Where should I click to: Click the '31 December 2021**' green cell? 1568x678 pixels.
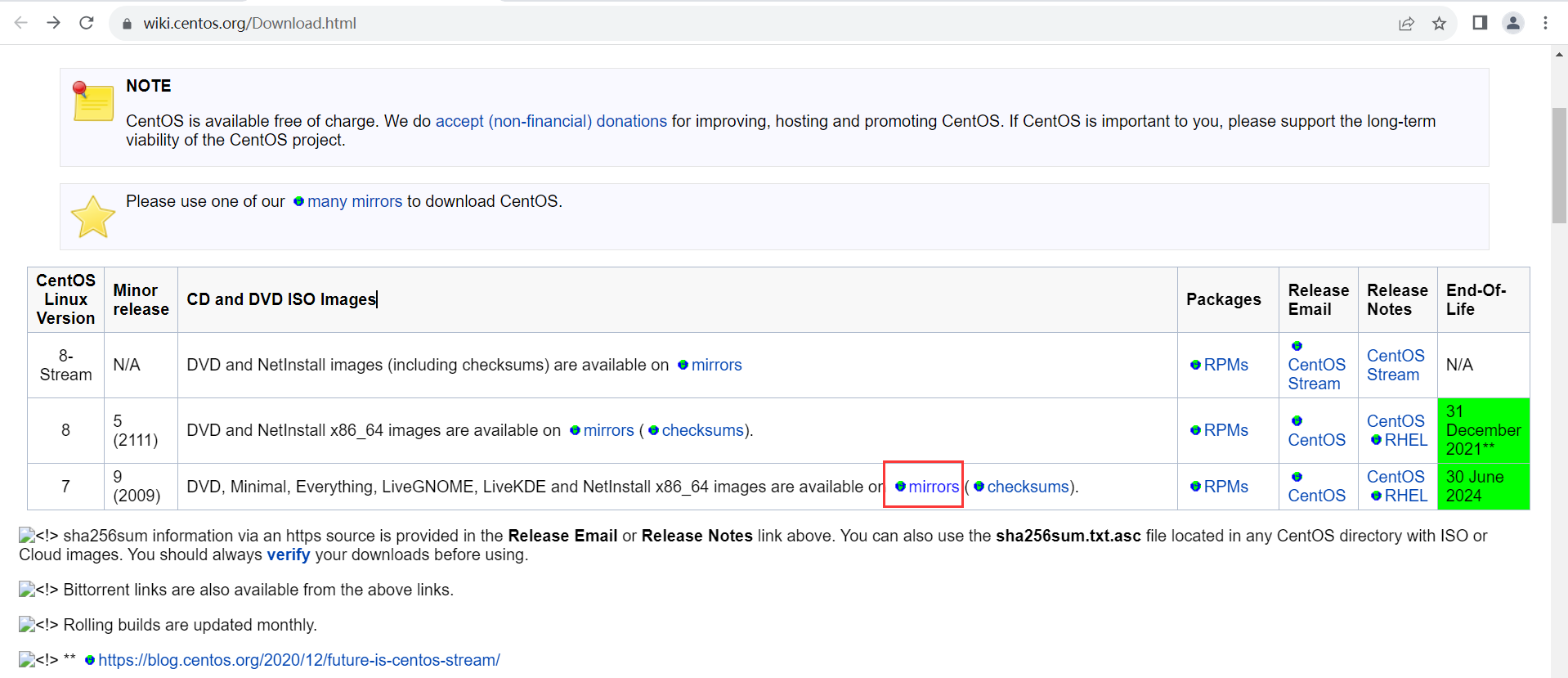[x=1483, y=430]
